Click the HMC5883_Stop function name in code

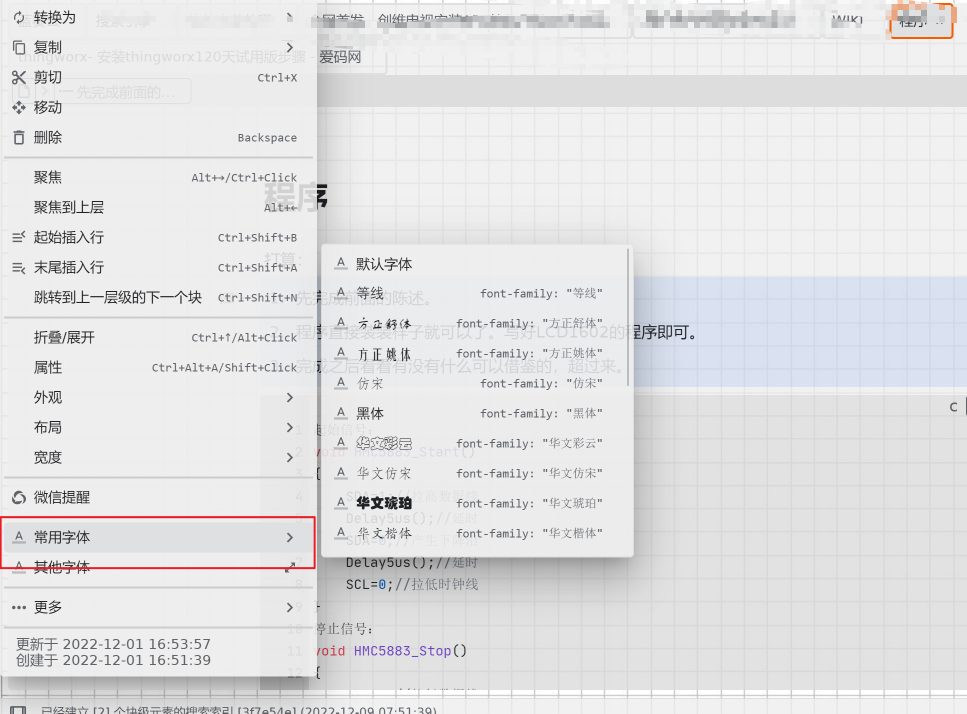402,651
